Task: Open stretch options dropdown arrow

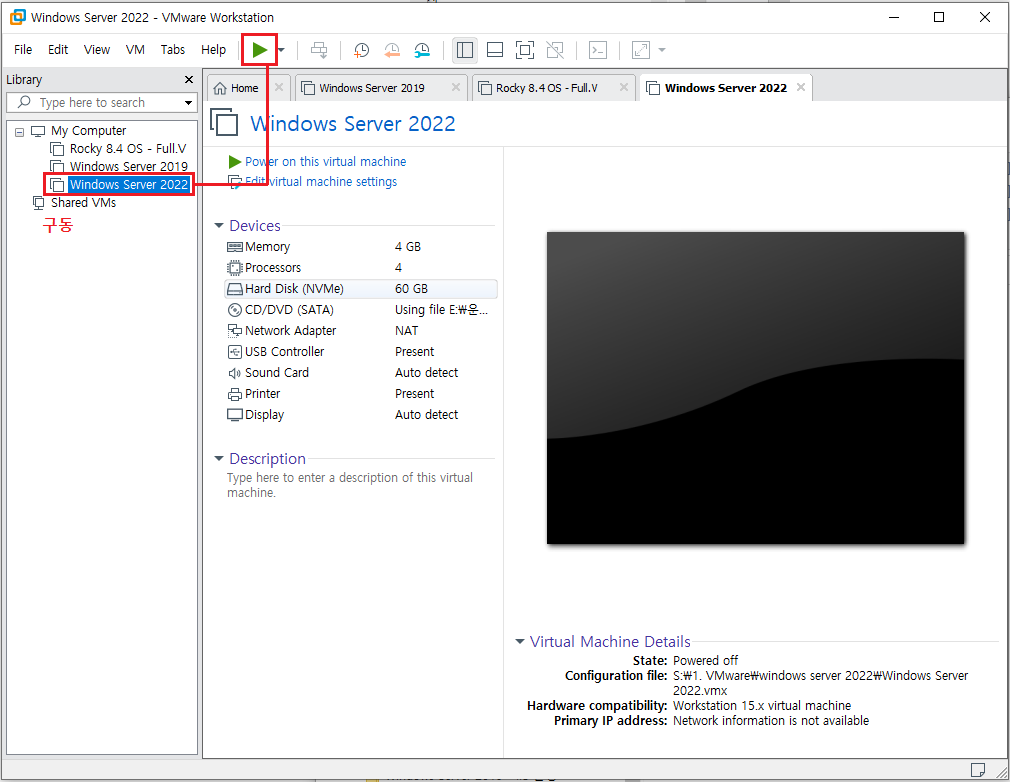Action: [662, 50]
